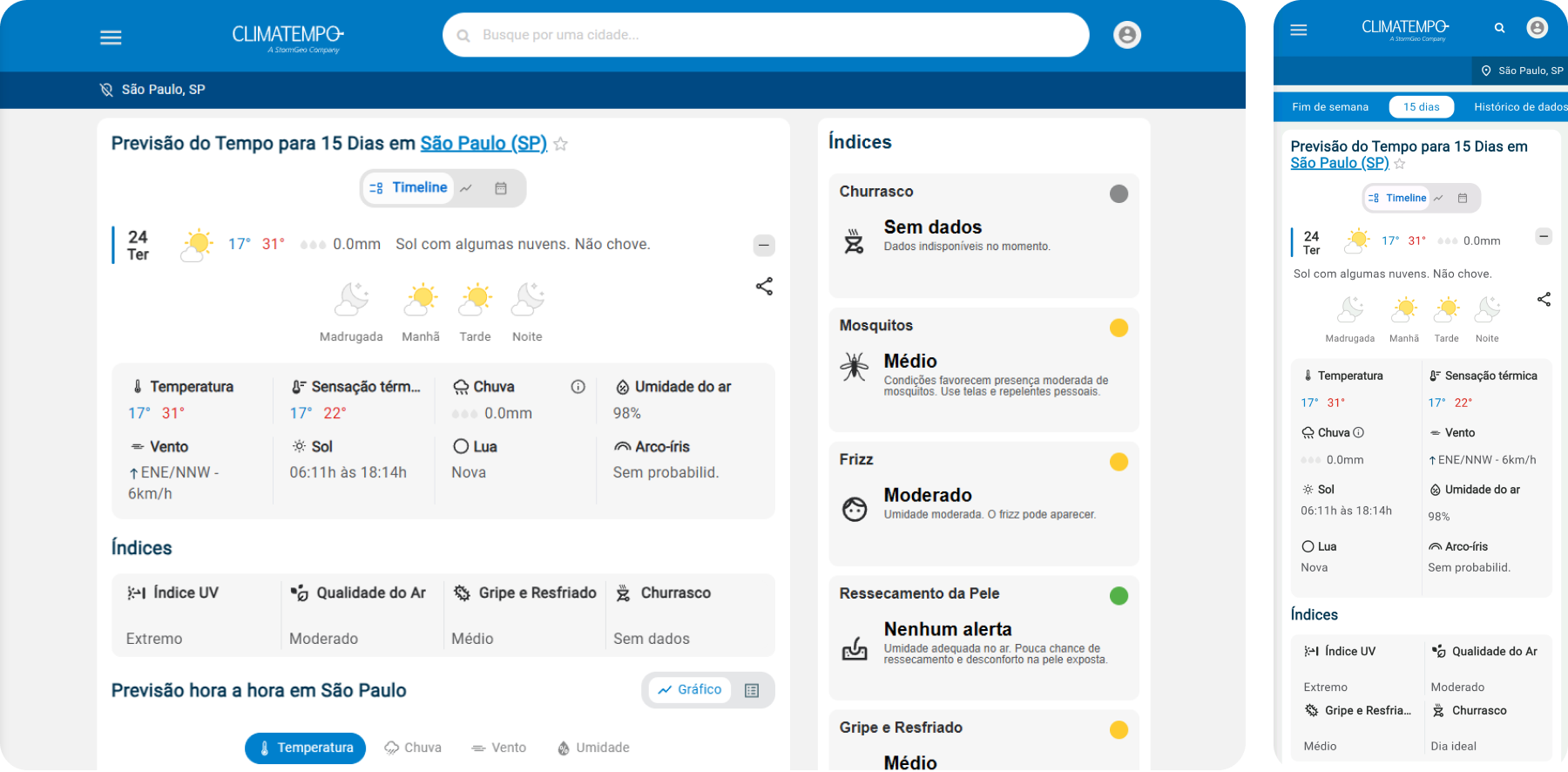The width and height of the screenshot is (1568, 772).
Task: Open the mobile hamburger menu
Action: 1298,30
